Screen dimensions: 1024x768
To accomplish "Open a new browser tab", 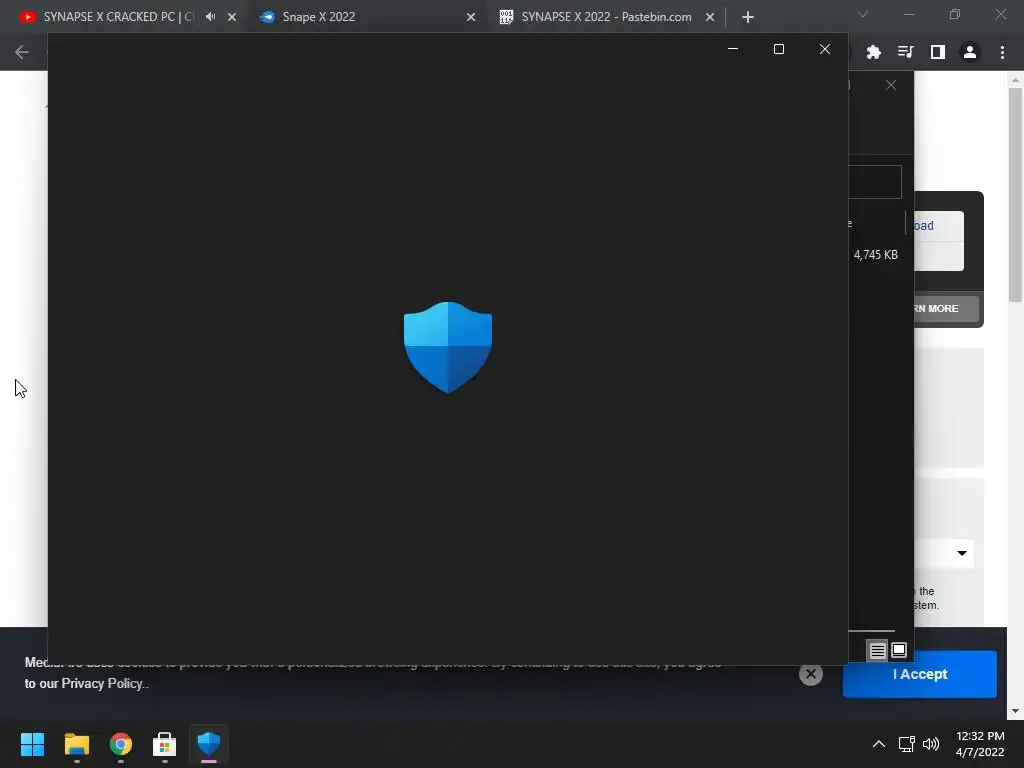I will point(748,17).
